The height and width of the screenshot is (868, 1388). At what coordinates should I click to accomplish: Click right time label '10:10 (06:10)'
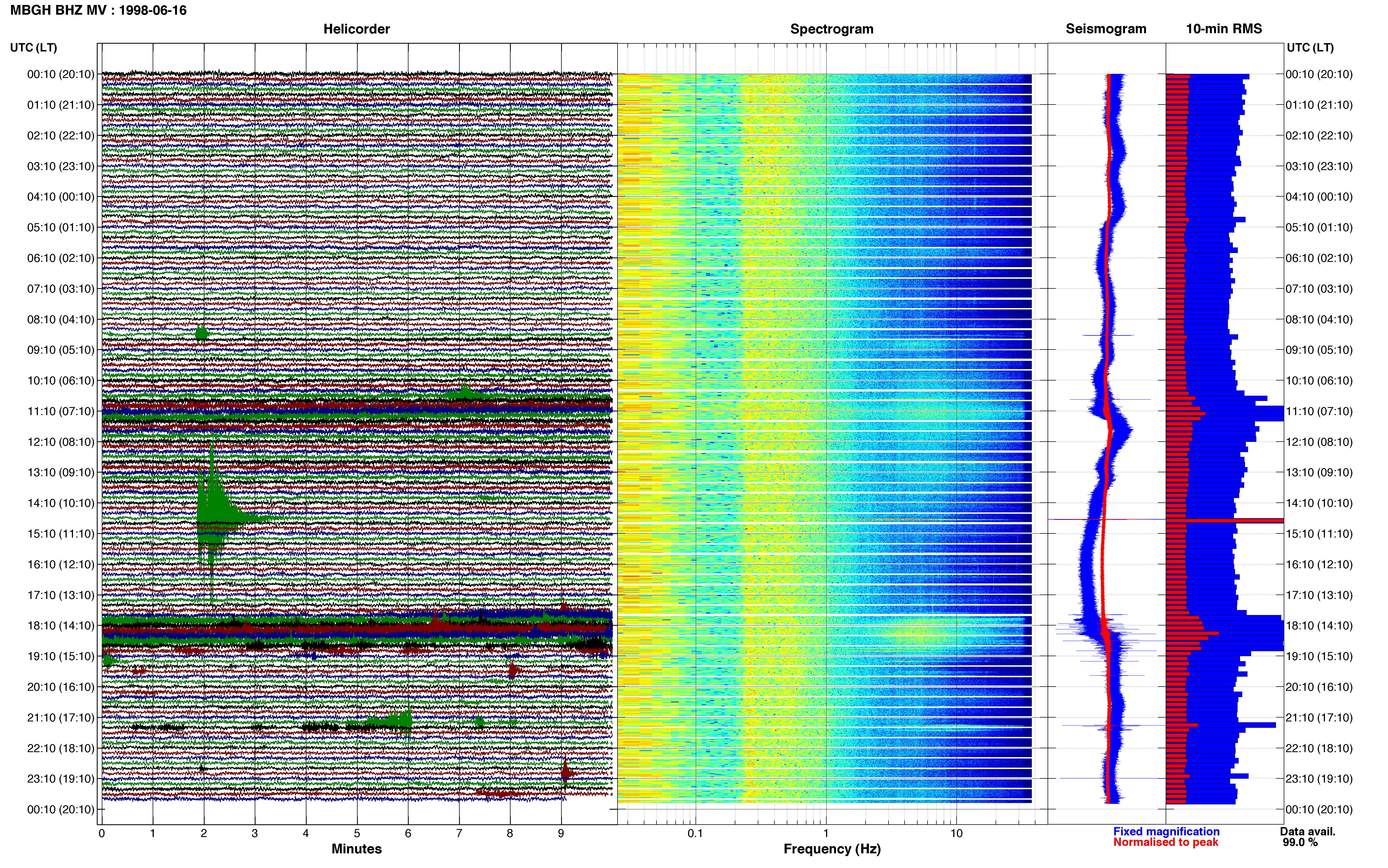[x=1319, y=380]
